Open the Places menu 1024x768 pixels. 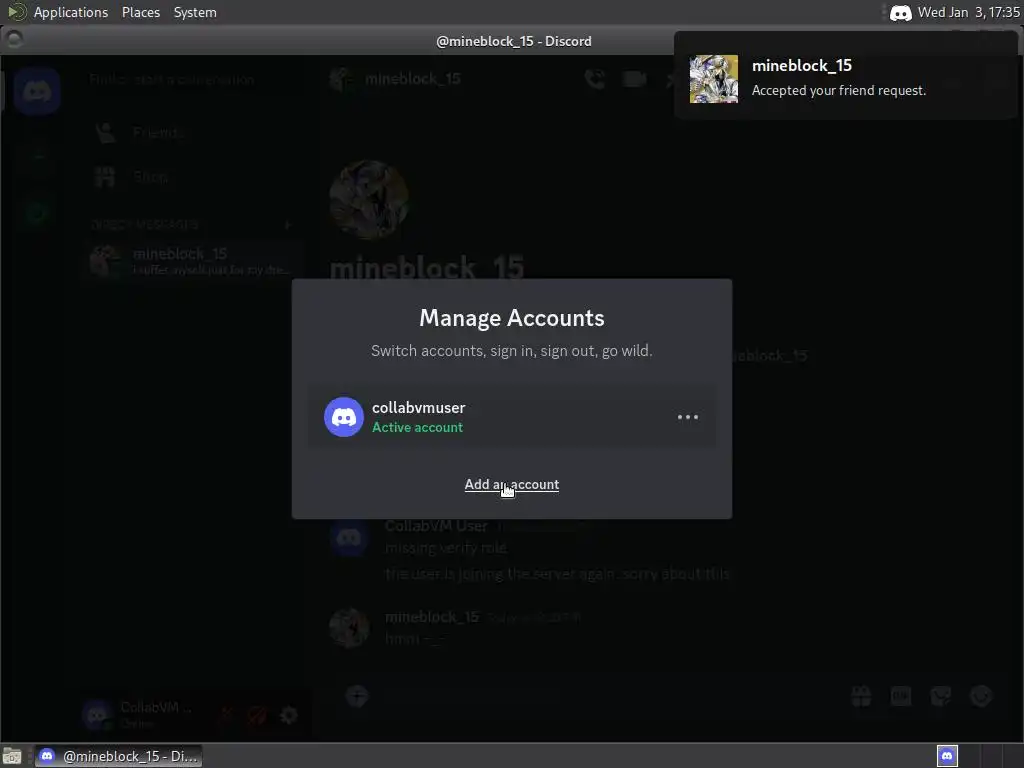click(x=140, y=12)
